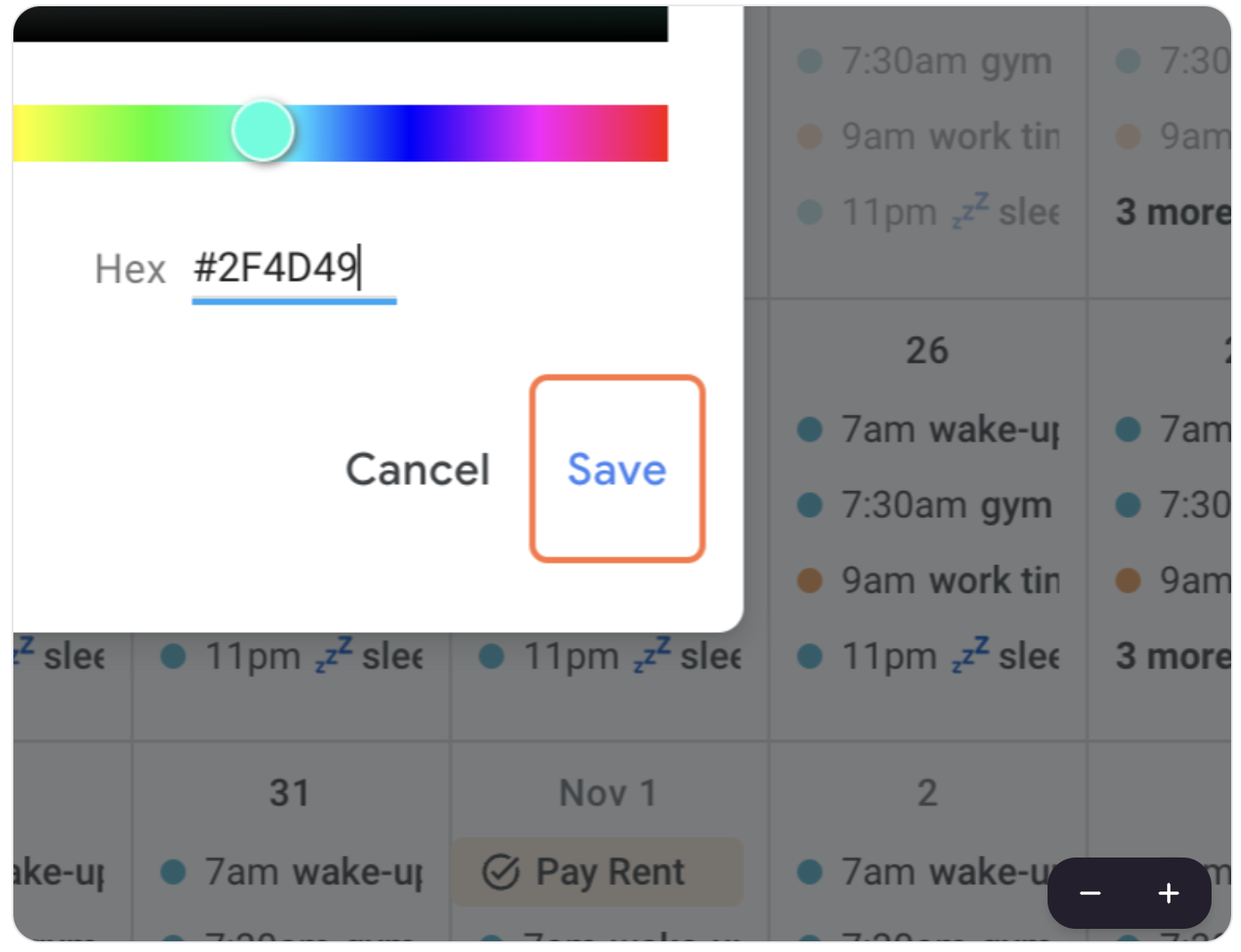
Task: Click the teal dot beside 7:30am gym event
Action: point(810,505)
